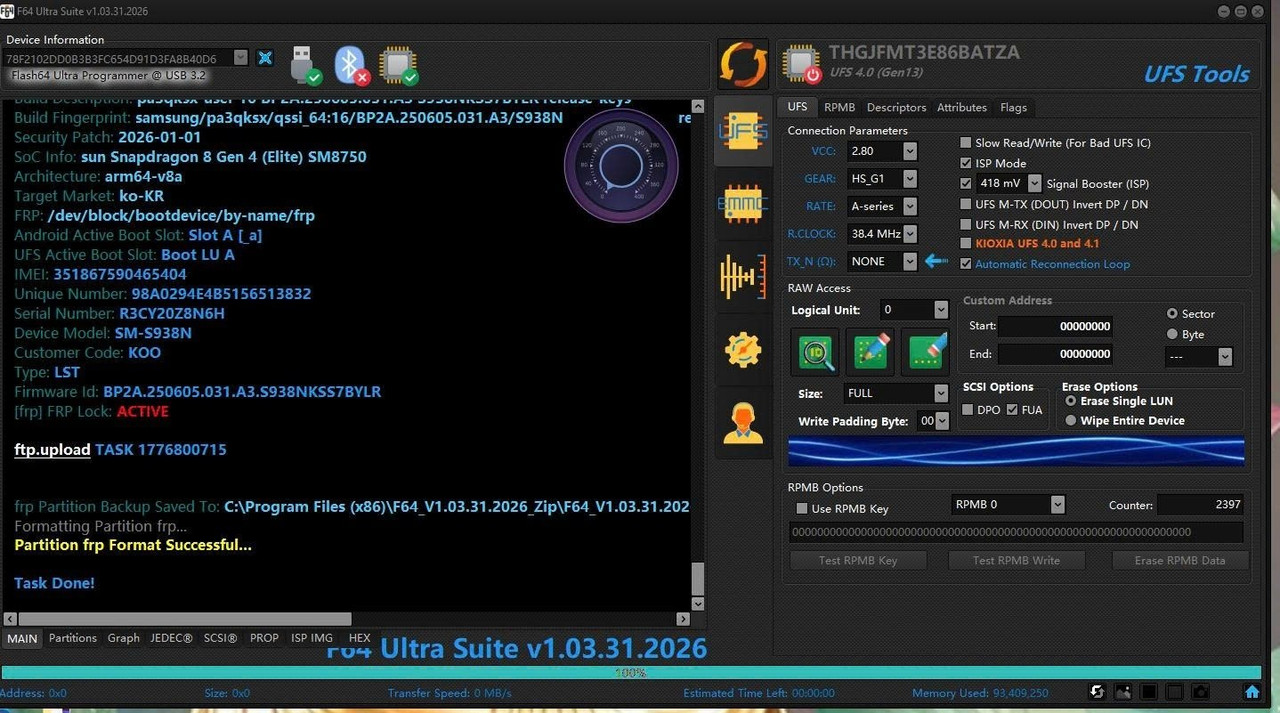
Task: Toggle Automatic Reconnection Loop checkbox
Action: click(x=966, y=264)
